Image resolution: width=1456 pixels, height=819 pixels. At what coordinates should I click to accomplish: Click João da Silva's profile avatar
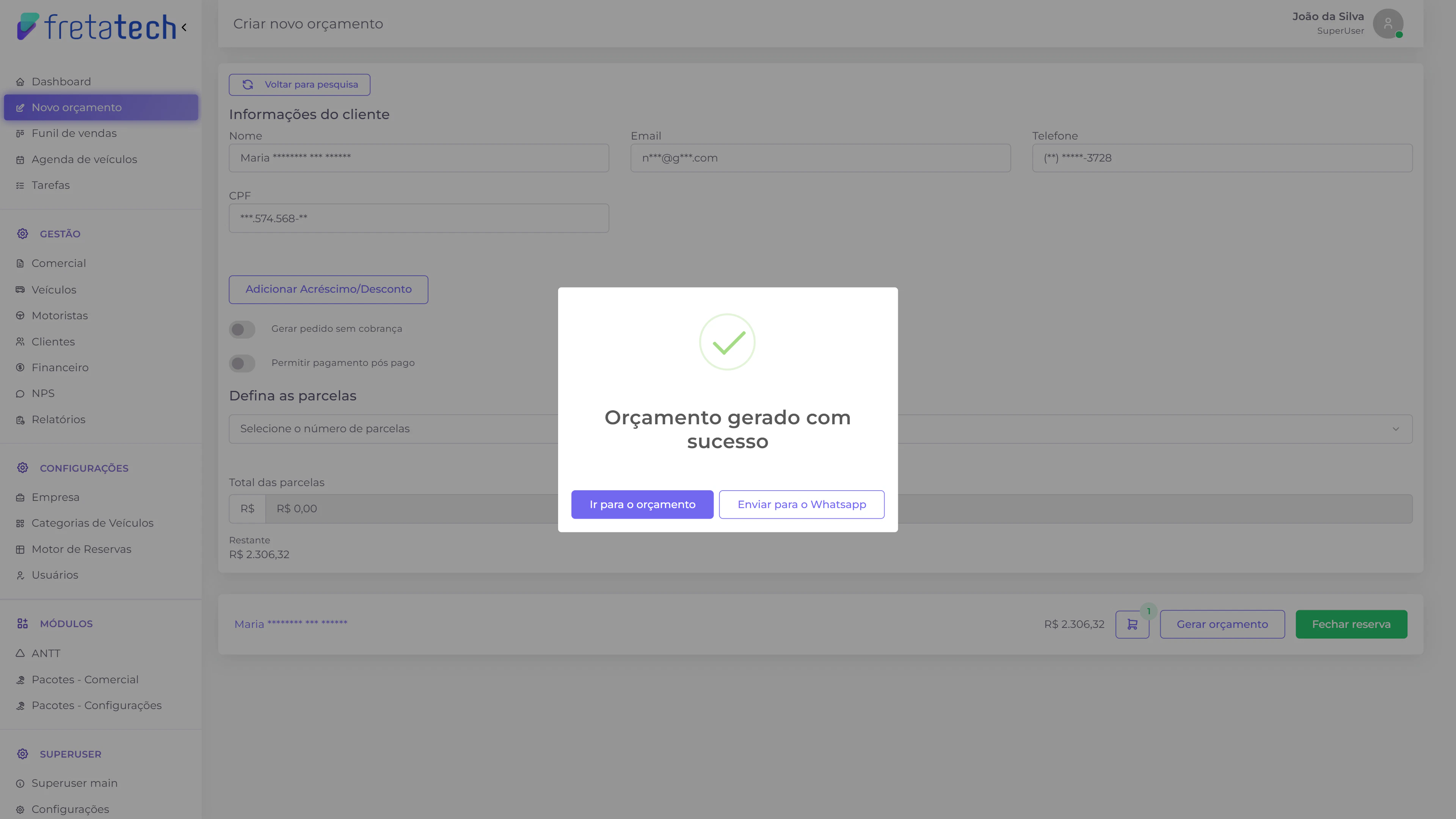point(1388,23)
